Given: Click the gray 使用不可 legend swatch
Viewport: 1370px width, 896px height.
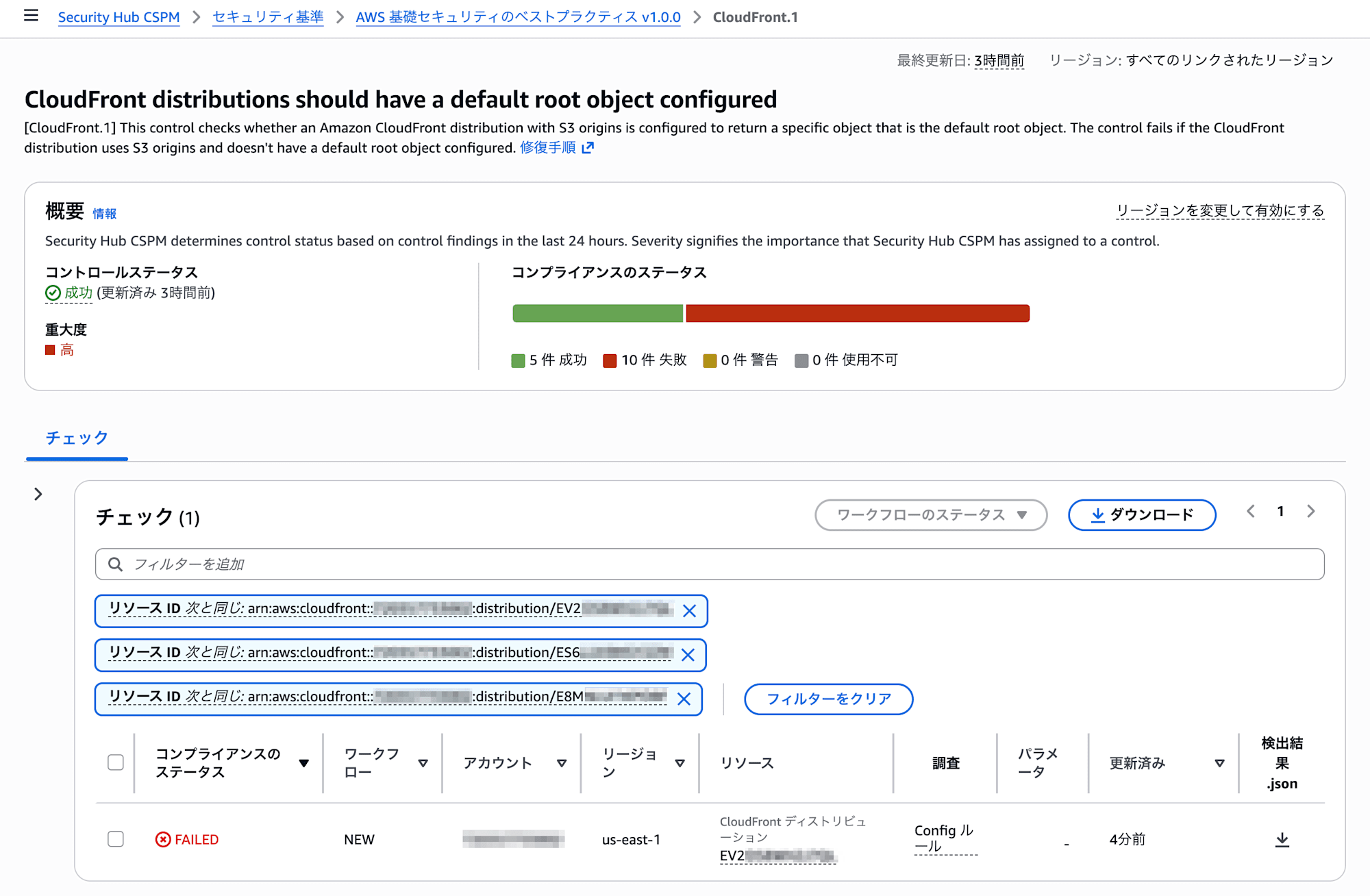Looking at the screenshot, I should (x=801, y=361).
